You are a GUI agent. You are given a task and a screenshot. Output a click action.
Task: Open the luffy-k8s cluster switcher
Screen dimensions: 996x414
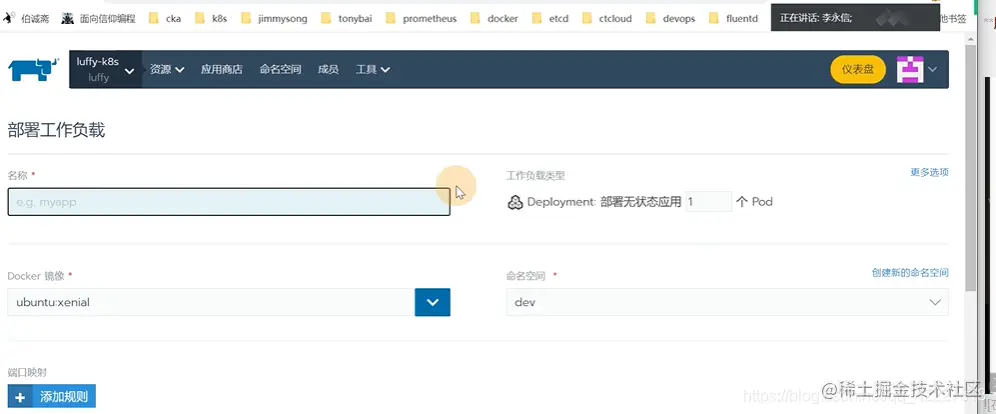point(105,69)
